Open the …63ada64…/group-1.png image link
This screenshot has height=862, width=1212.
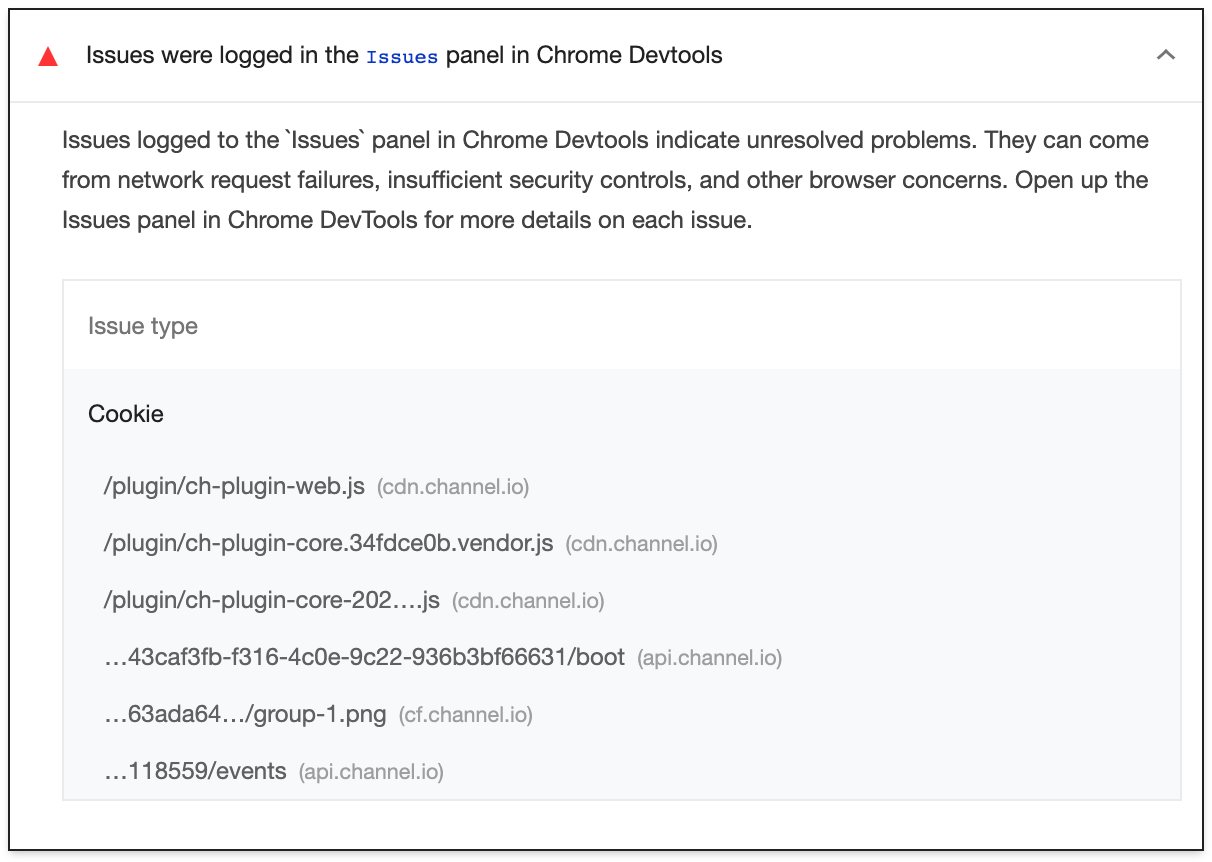point(245,715)
